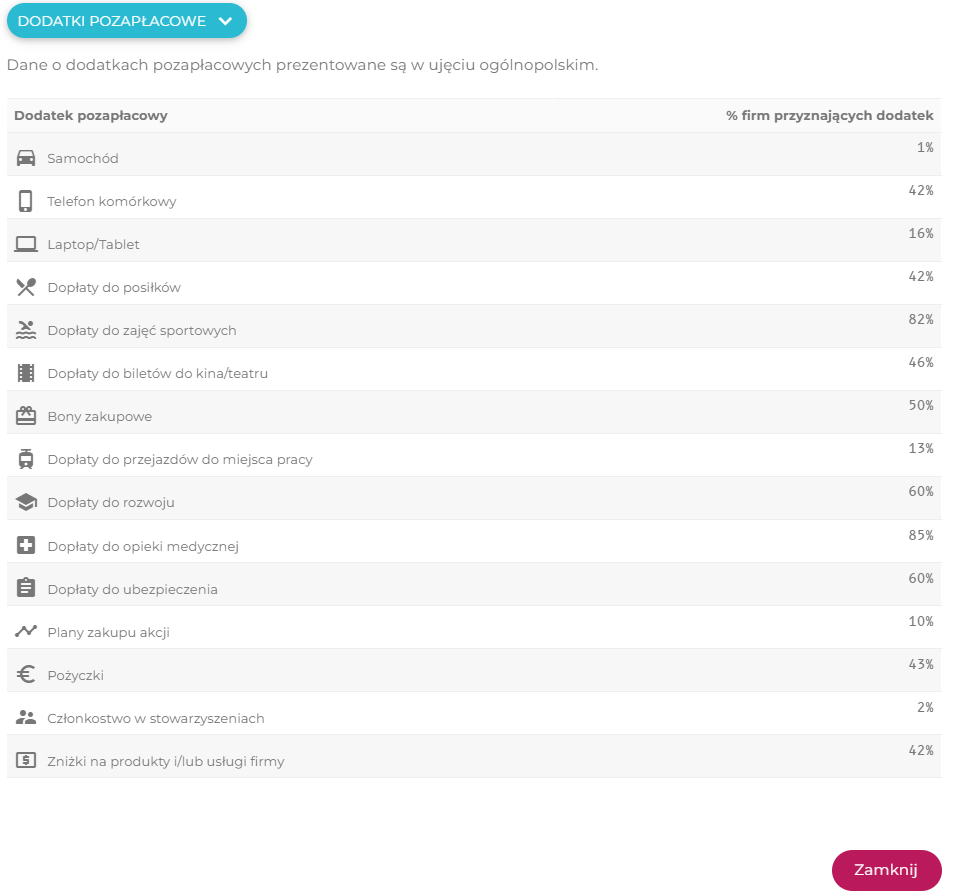Click the dollar discount icon
This screenshot has width=956, height=896.
[26, 761]
